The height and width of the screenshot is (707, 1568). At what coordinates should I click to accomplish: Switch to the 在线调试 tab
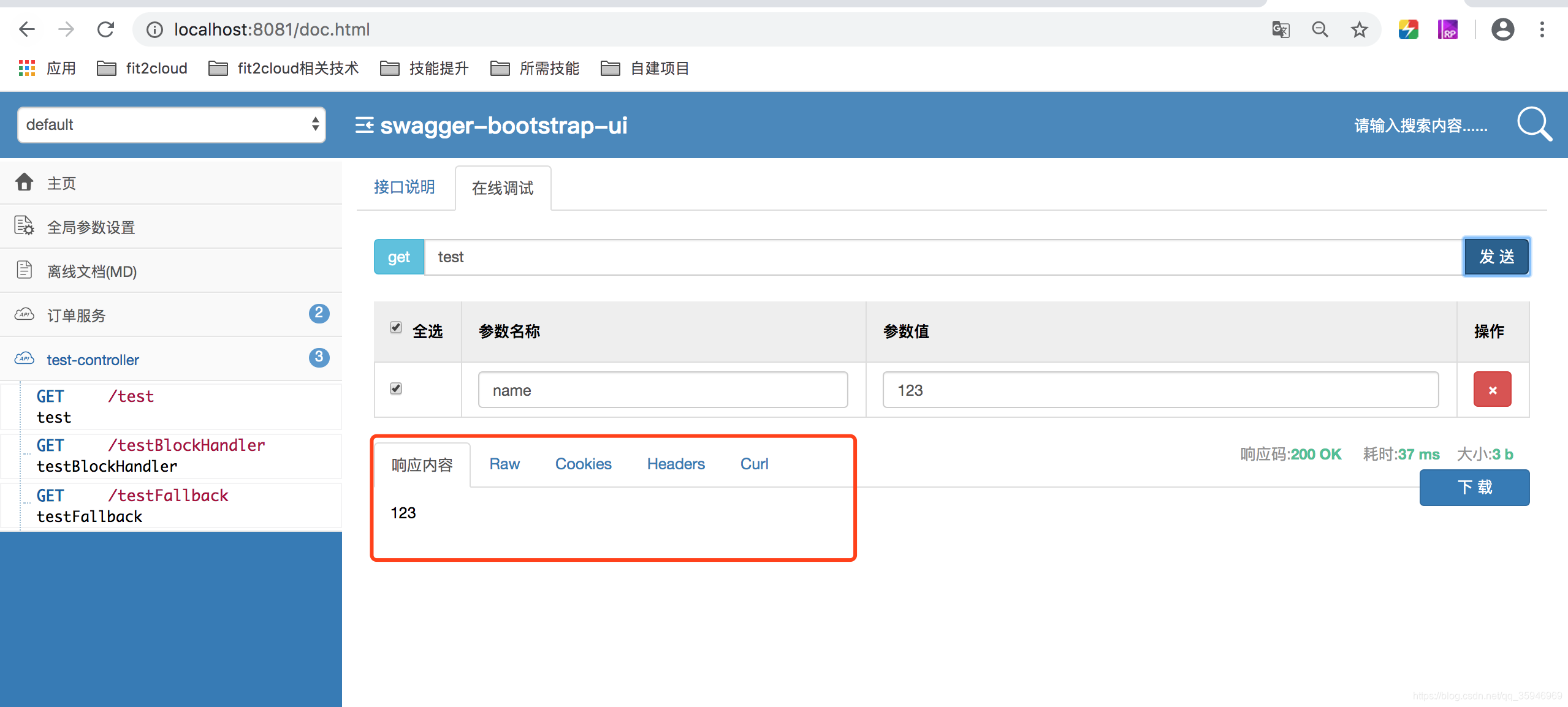pyautogui.click(x=503, y=188)
